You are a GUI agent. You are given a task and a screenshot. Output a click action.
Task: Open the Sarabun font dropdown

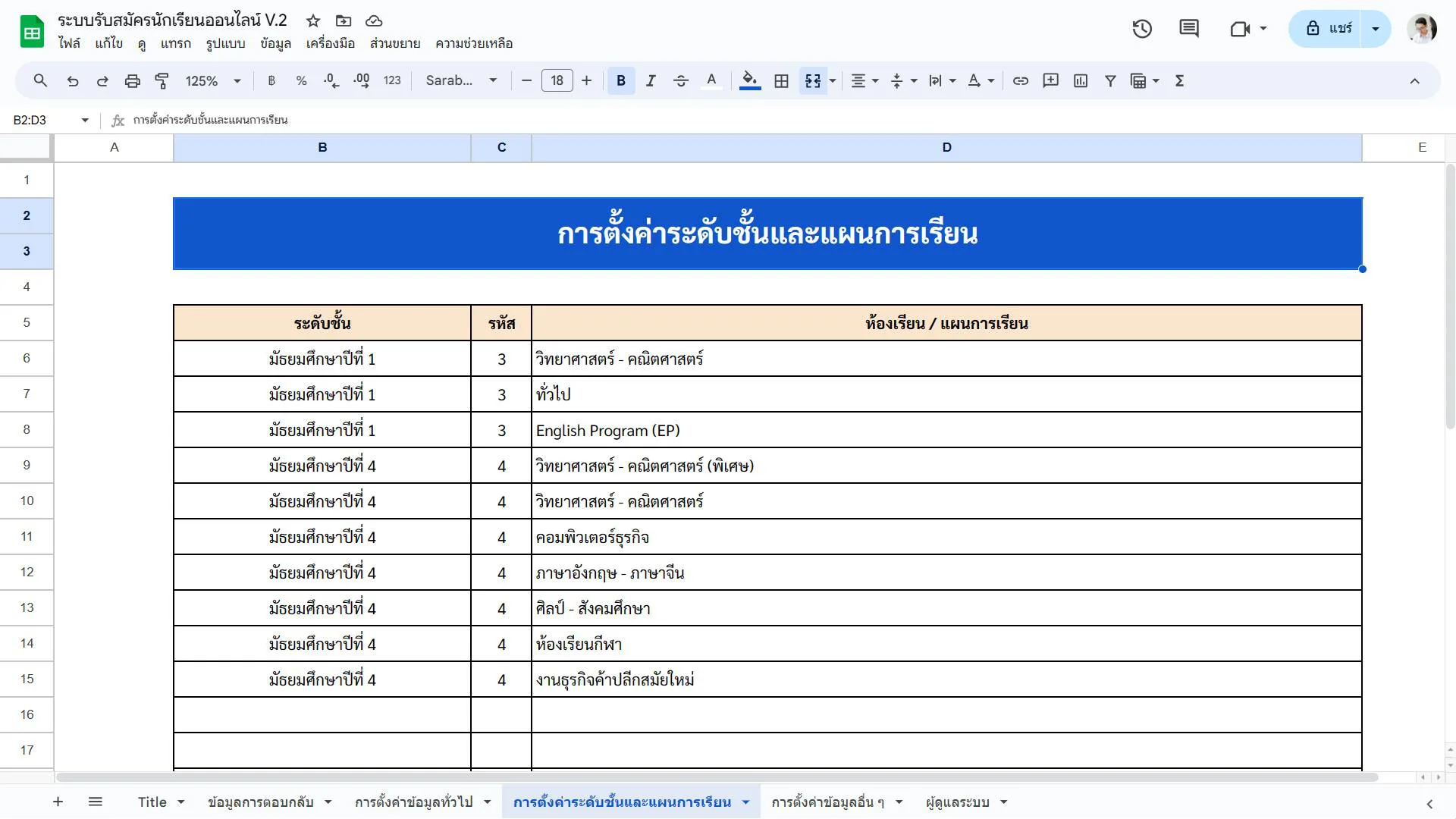(x=461, y=80)
